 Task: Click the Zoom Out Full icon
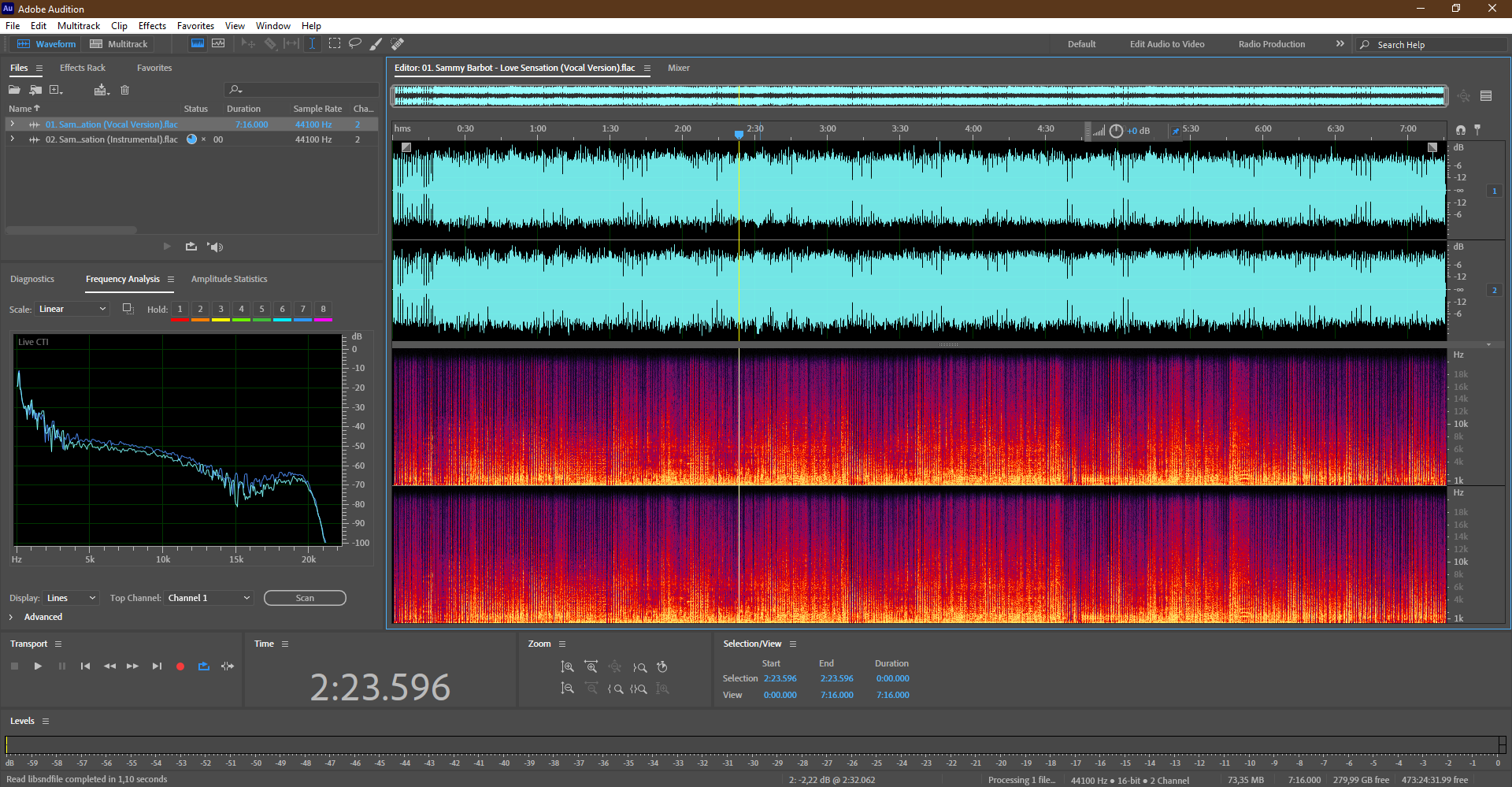point(615,666)
